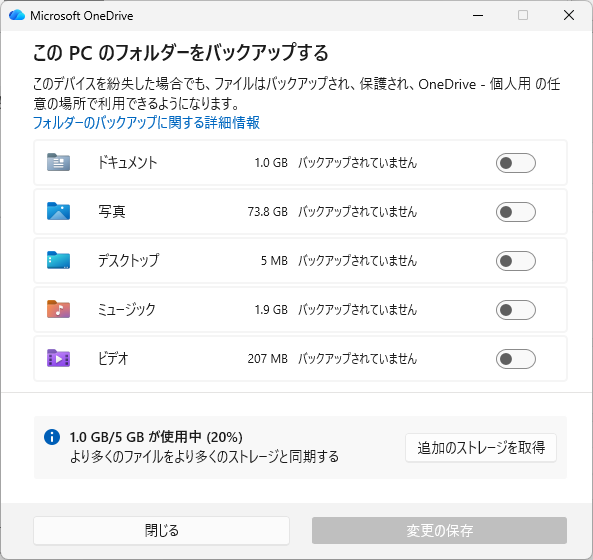Enable the ビデオ backup toggle
Image resolution: width=593 pixels, height=560 pixels.
(515, 359)
